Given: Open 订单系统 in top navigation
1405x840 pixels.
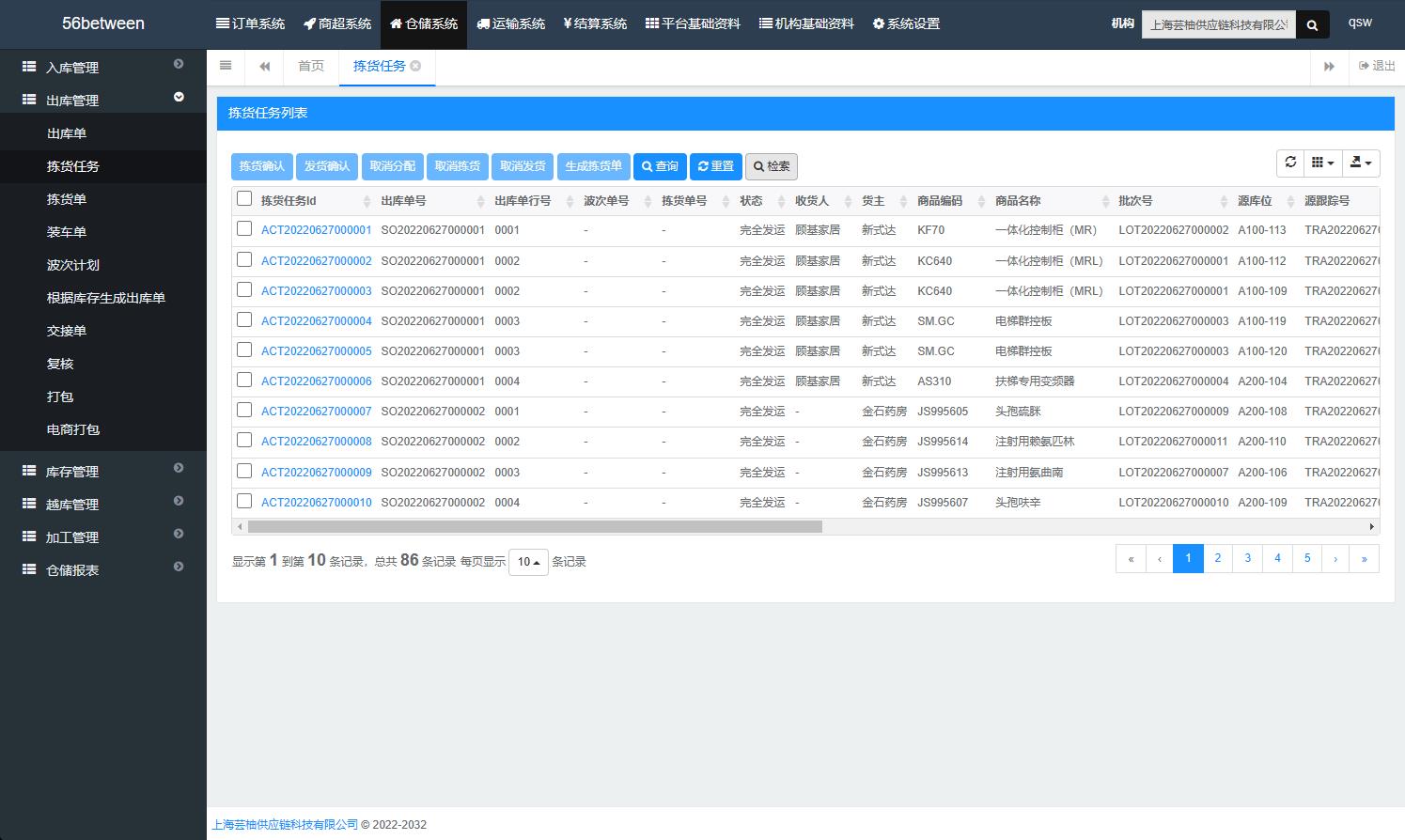Looking at the screenshot, I should pos(250,23).
